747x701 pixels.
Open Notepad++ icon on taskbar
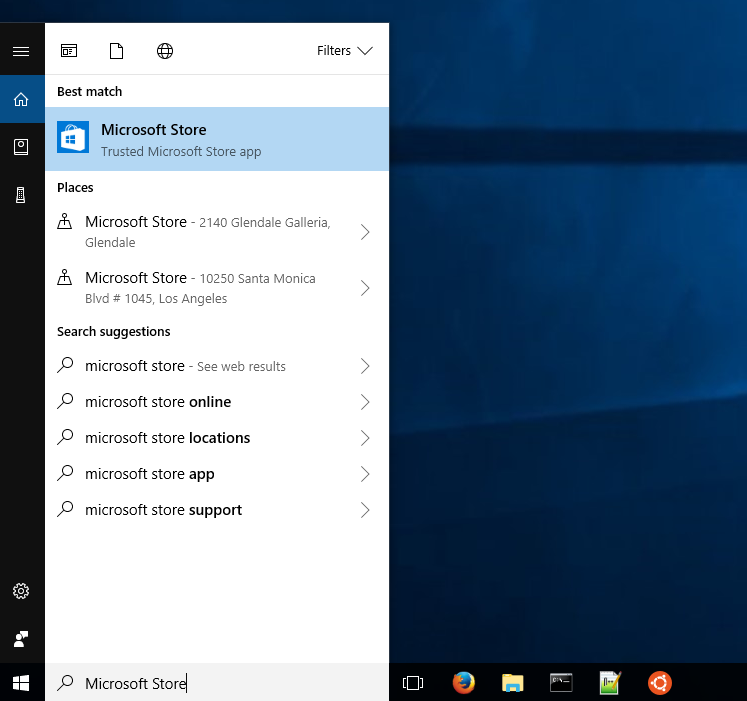pos(610,682)
